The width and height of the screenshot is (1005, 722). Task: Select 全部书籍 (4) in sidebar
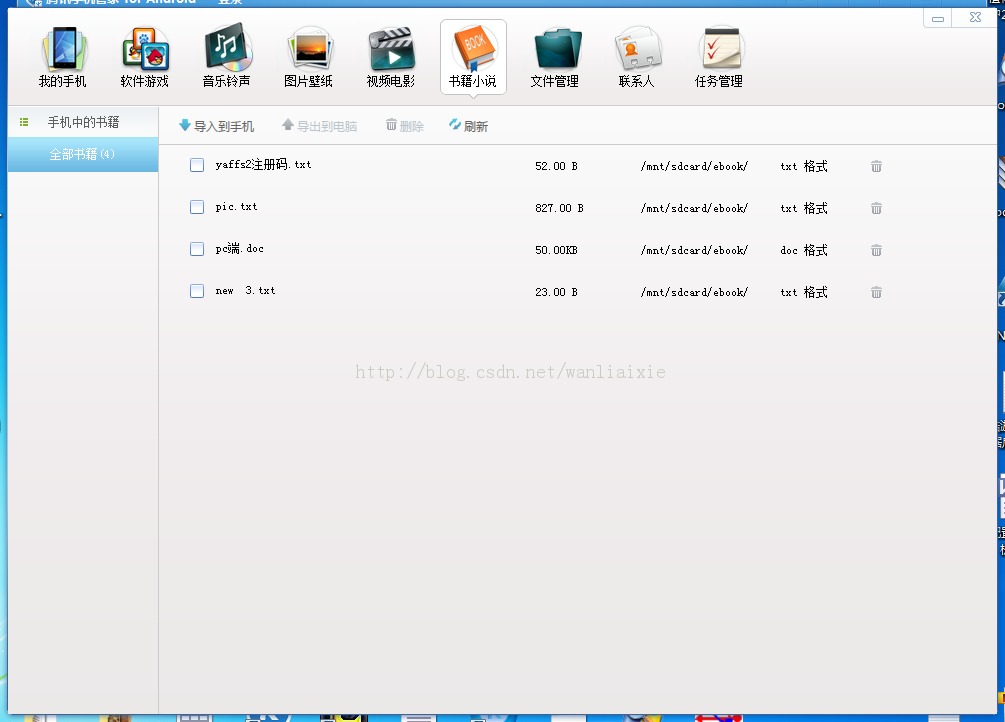83,155
